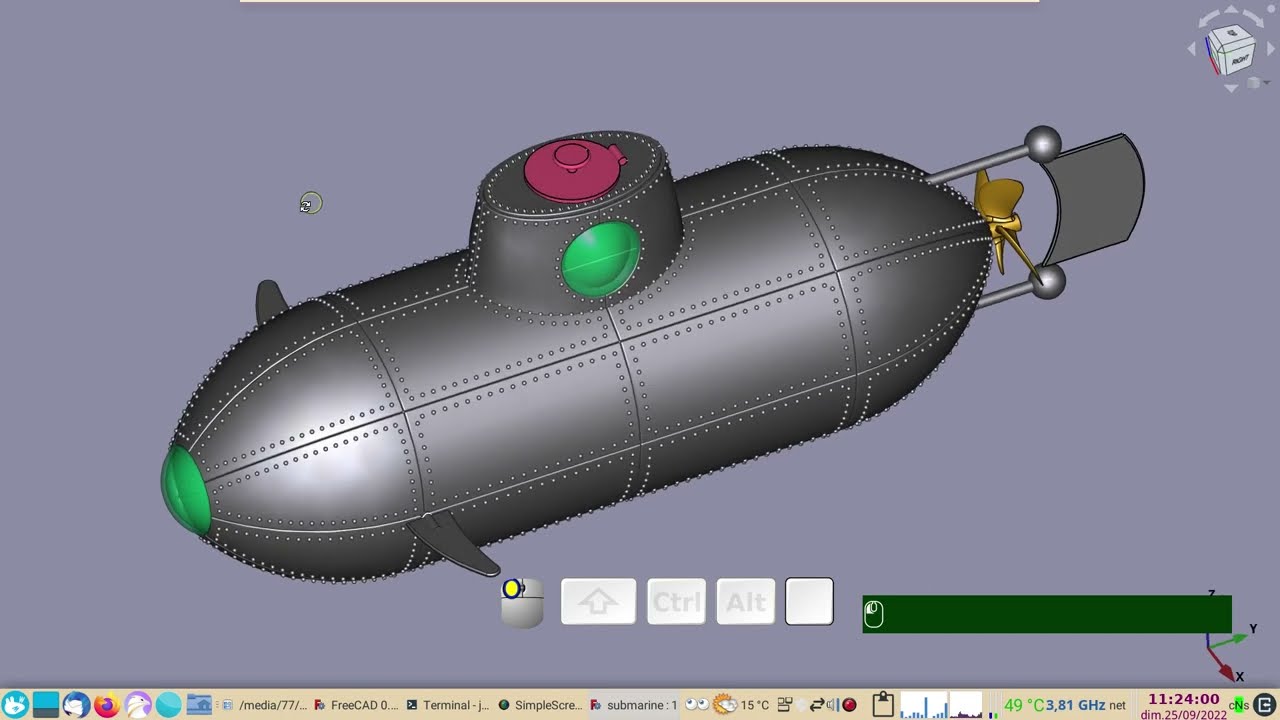Click the blank key overlay button
The width and height of the screenshot is (1280, 720).
tap(809, 602)
